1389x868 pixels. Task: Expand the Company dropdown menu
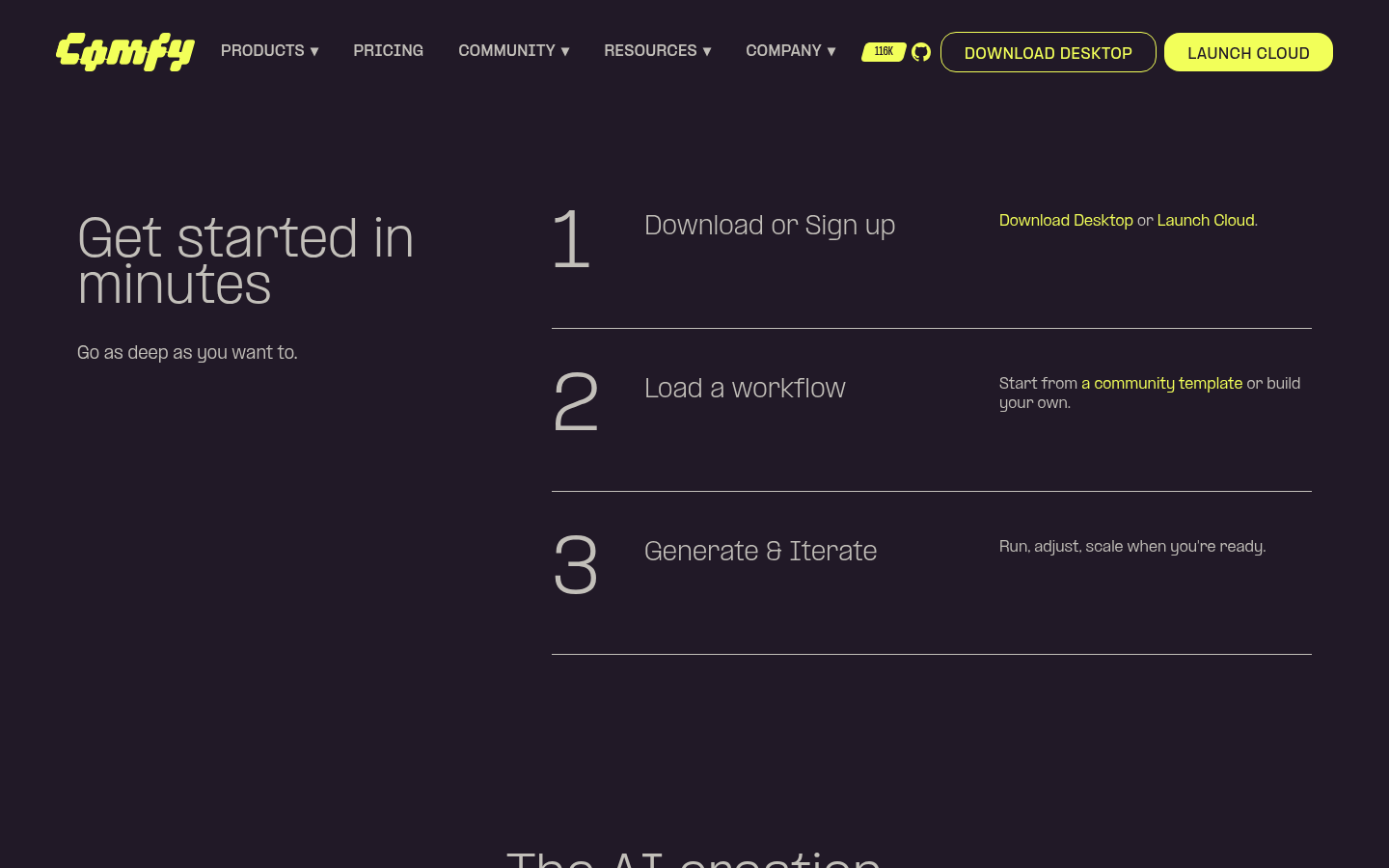point(790,51)
